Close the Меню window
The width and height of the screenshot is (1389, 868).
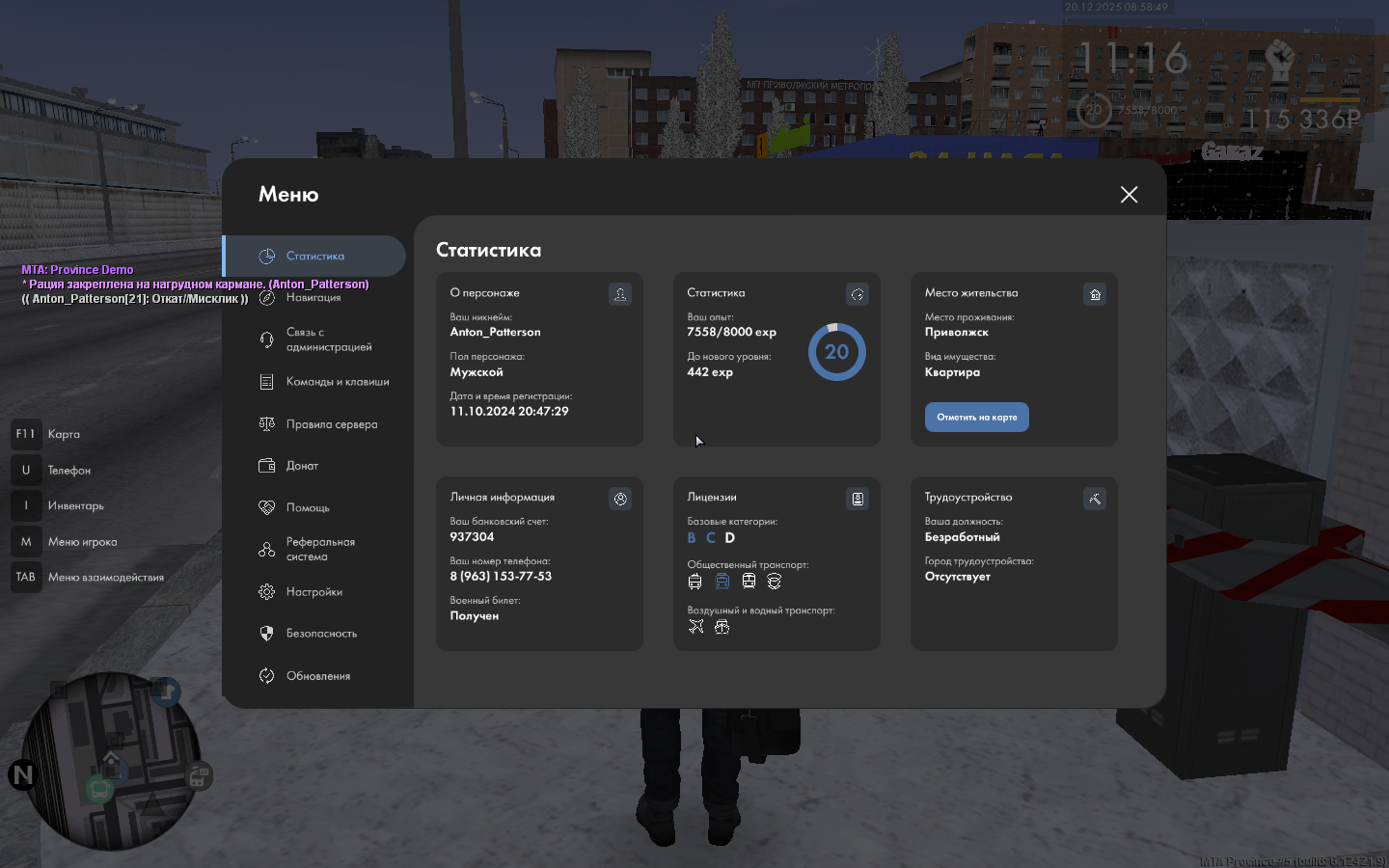tap(1129, 195)
